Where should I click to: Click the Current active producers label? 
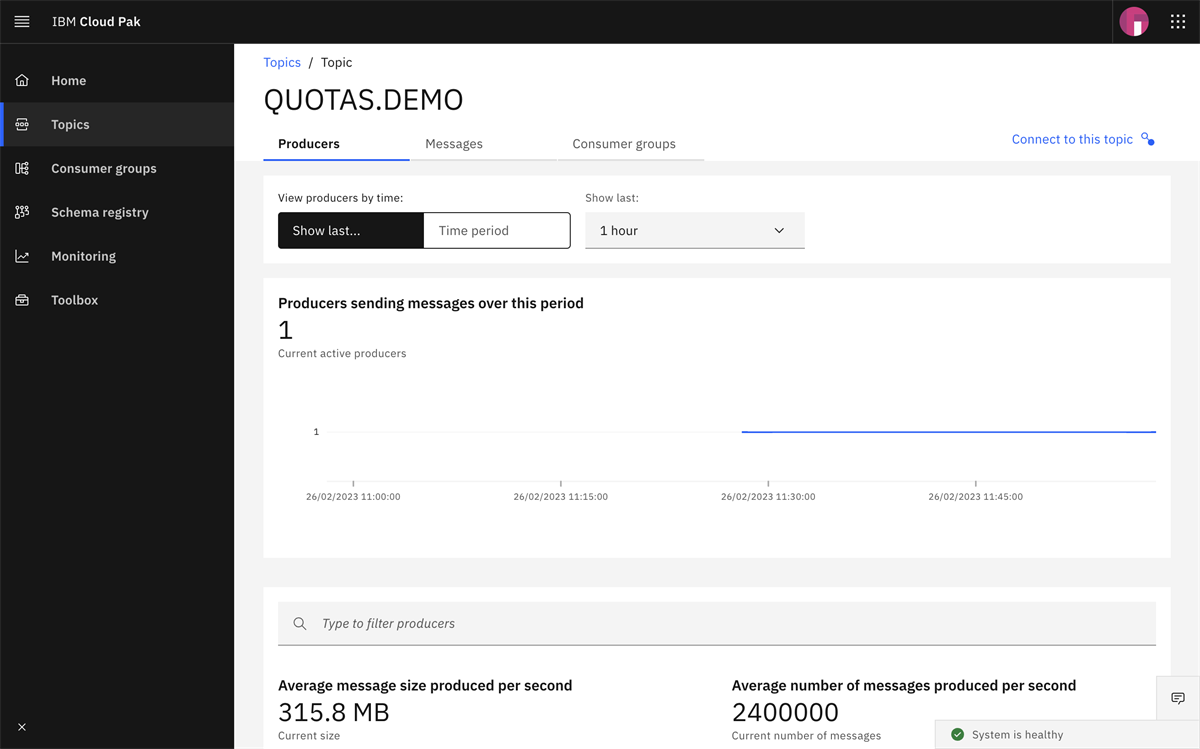[x=342, y=353]
